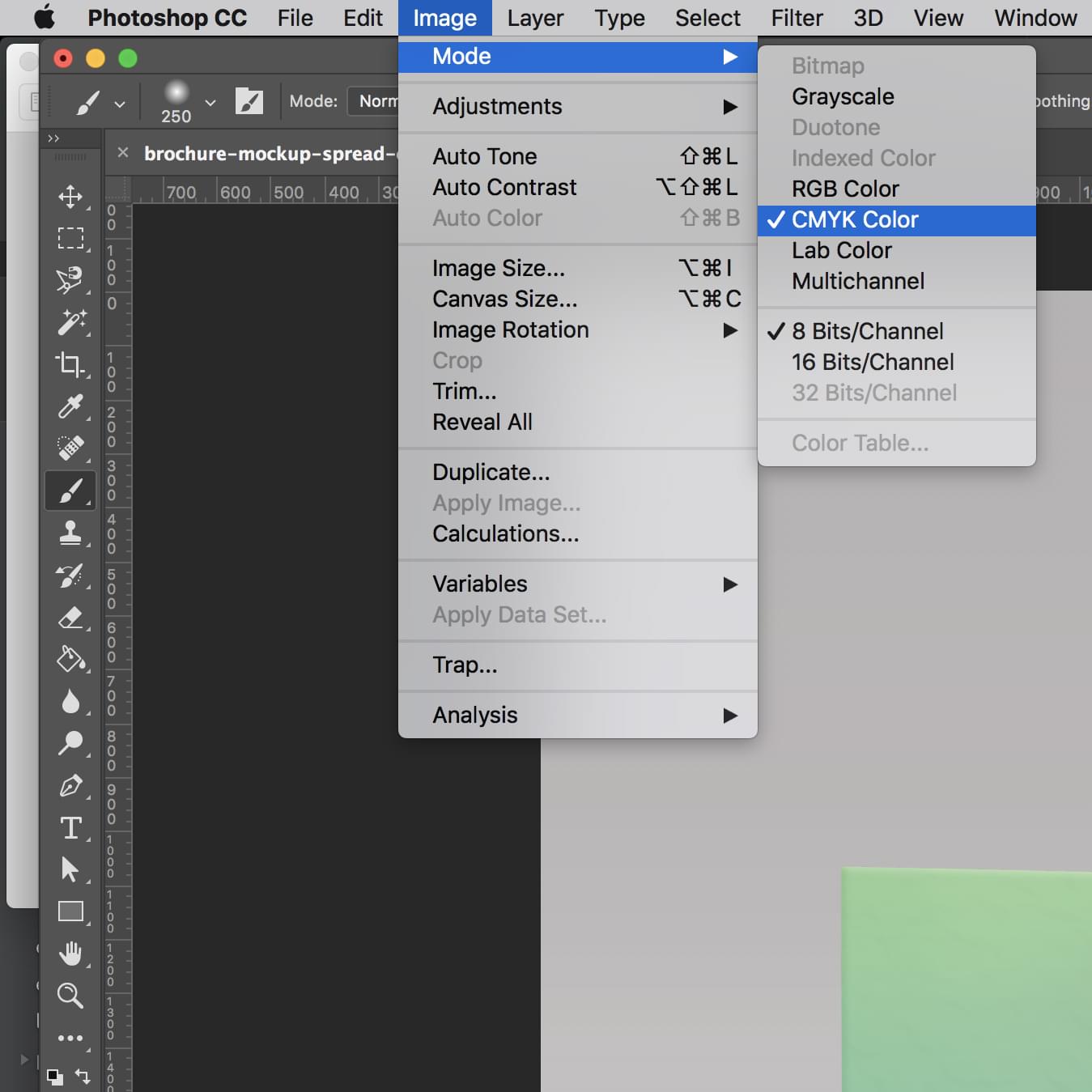Select the Horizontal Type tool
The height and width of the screenshot is (1092, 1092).
point(70,827)
